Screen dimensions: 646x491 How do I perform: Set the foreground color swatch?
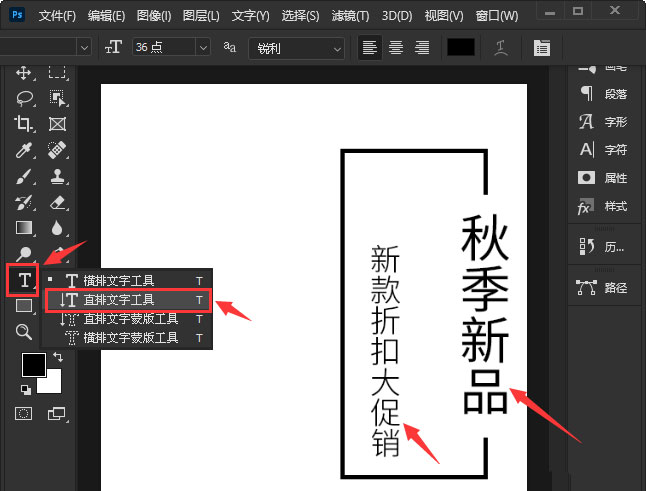(33, 365)
